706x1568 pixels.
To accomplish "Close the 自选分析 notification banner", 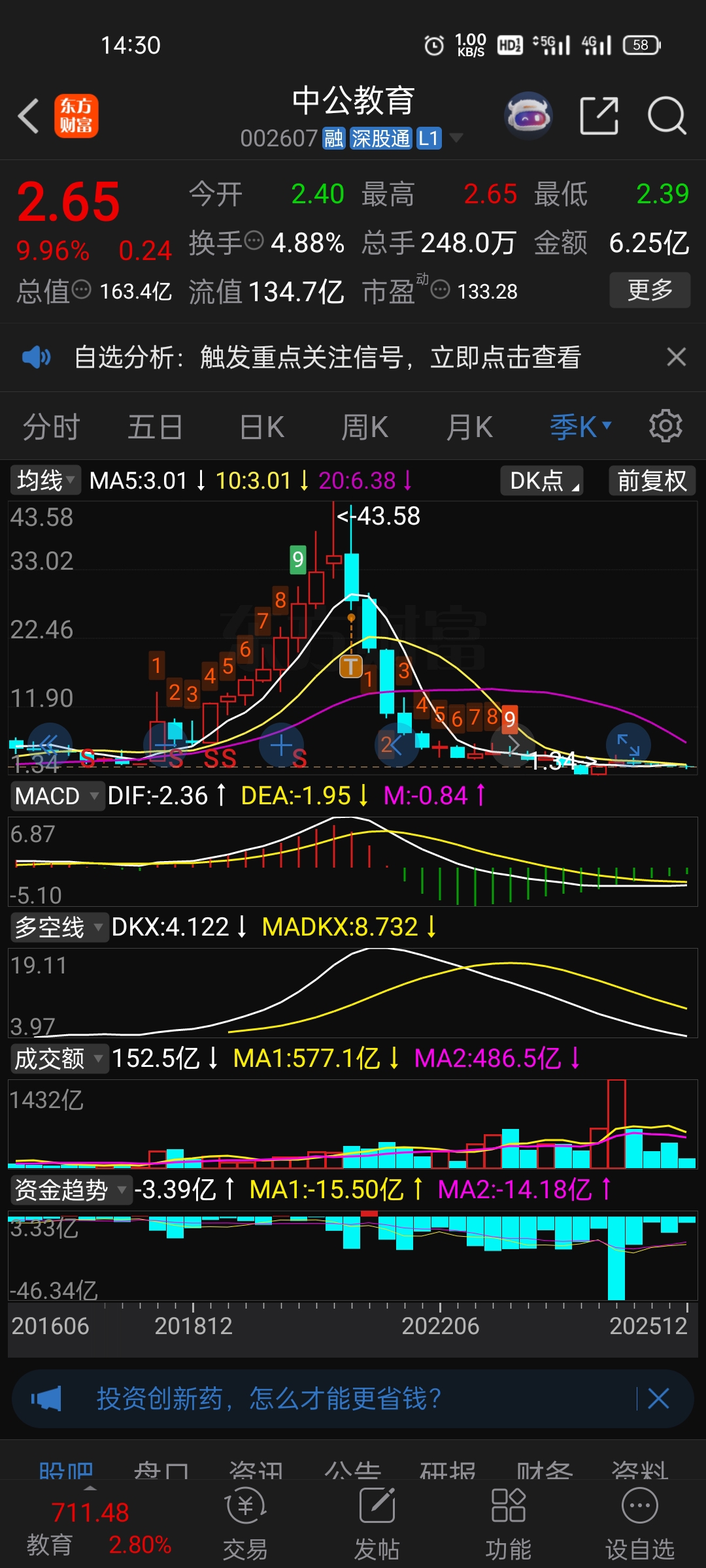I will coord(676,357).
